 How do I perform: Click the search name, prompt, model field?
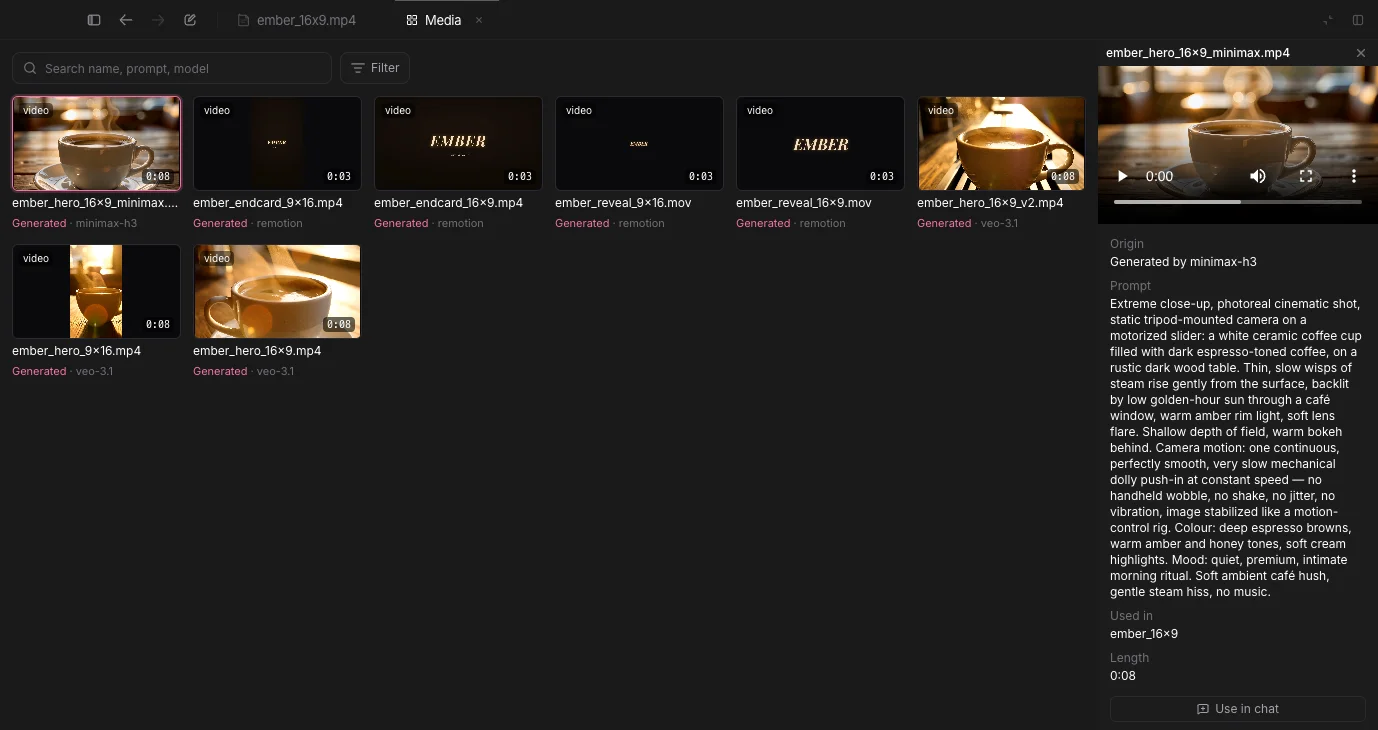coord(172,68)
